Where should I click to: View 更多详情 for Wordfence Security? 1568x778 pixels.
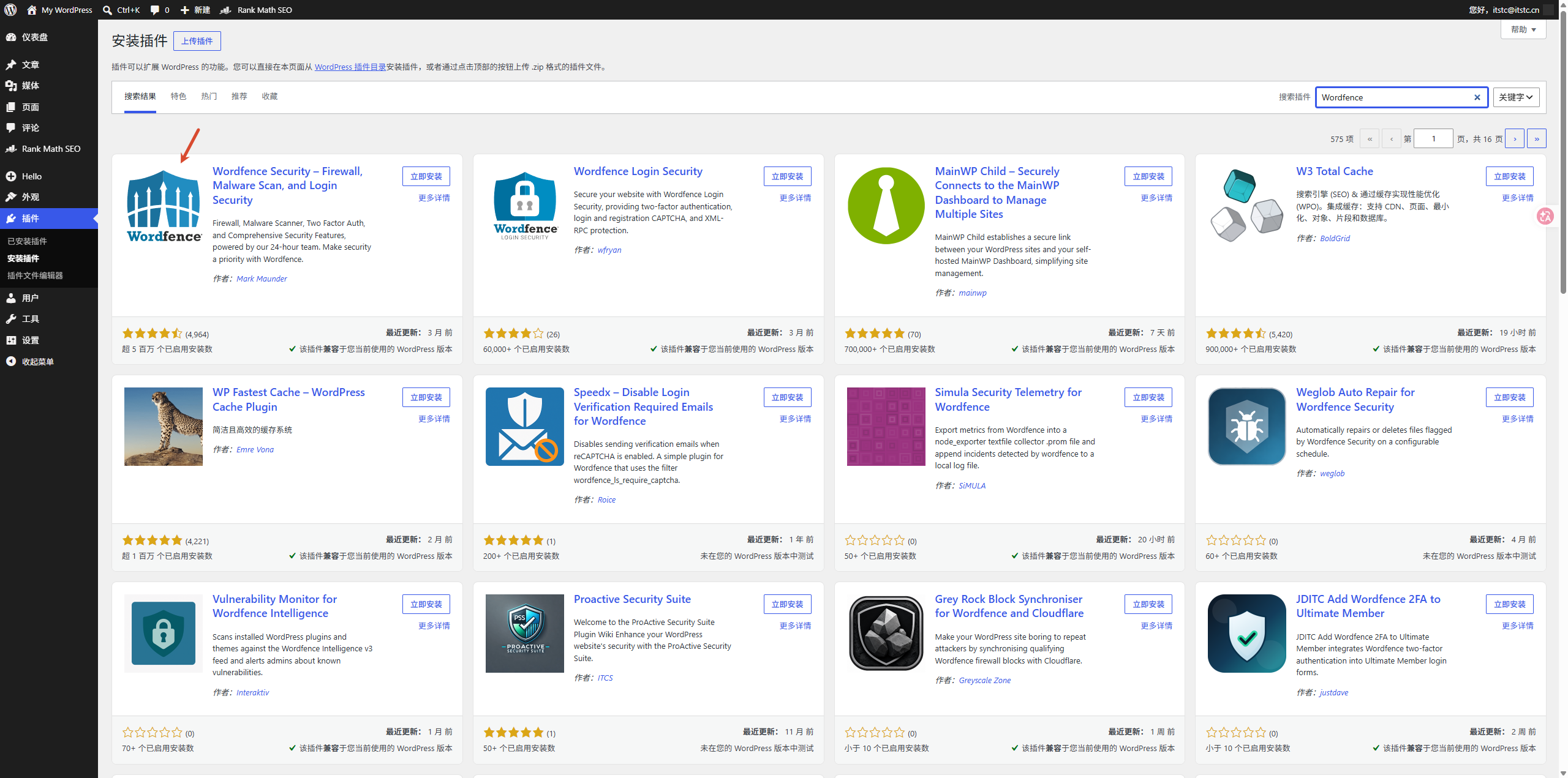point(434,198)
